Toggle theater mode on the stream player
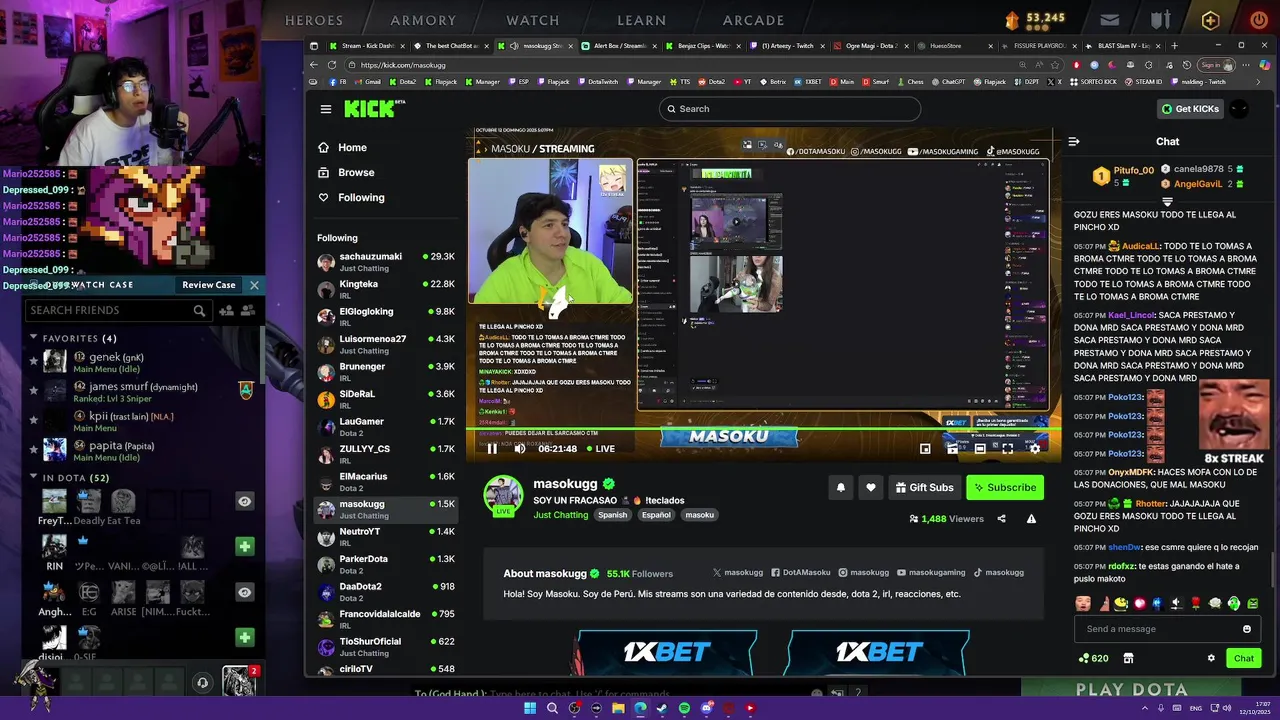This screenshot has height=720, width=1280. coord(980,448)
